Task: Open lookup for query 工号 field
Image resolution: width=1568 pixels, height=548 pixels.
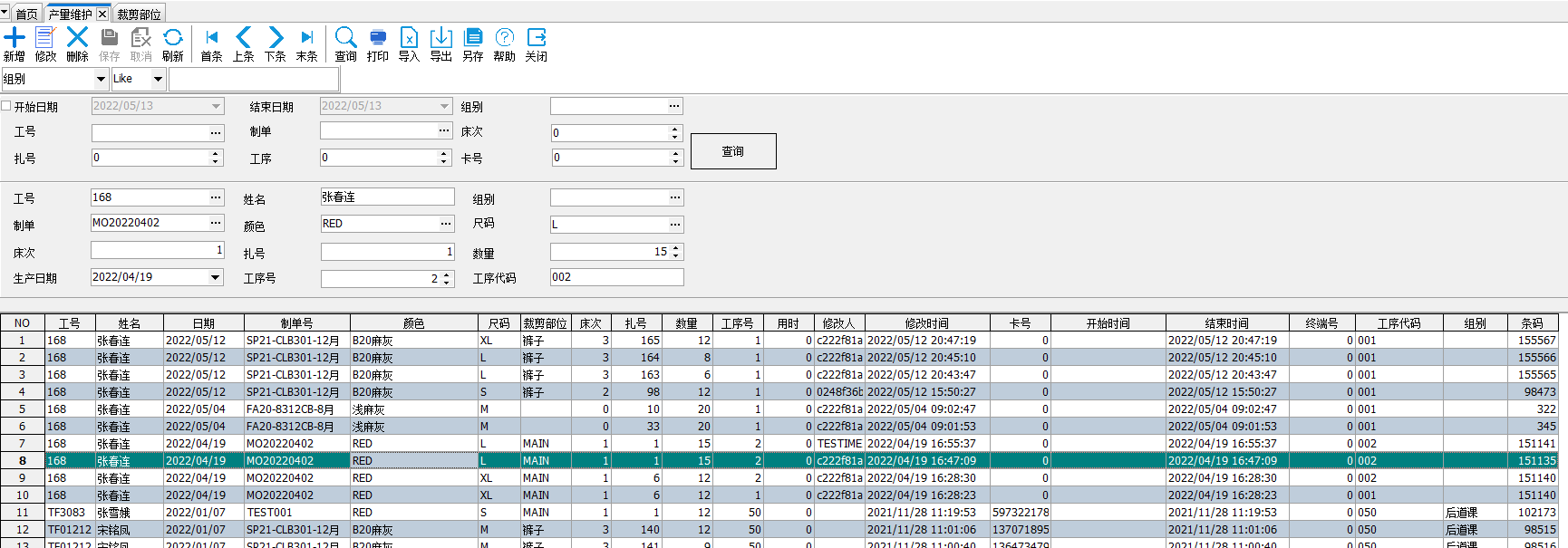Action: [216, 132]
